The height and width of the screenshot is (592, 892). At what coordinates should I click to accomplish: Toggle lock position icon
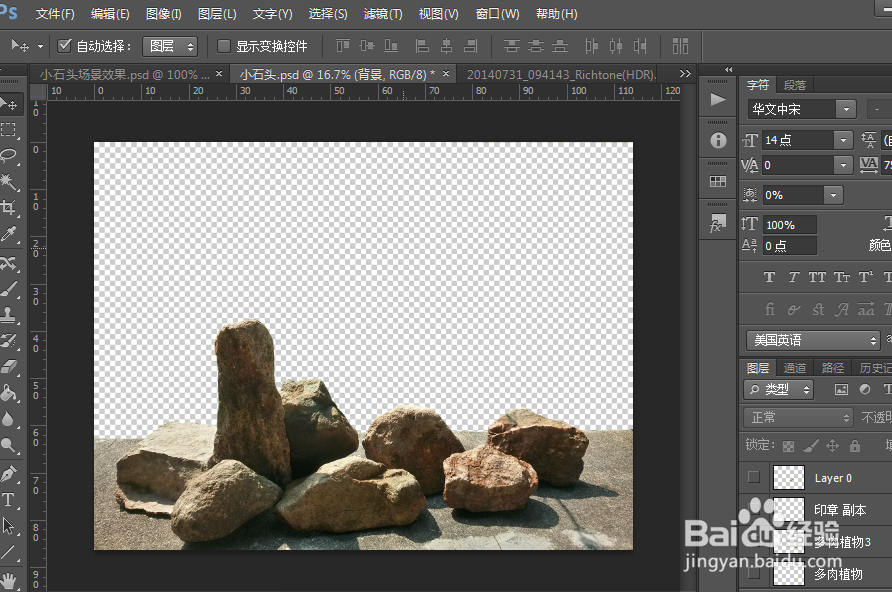tap(832, 446)
